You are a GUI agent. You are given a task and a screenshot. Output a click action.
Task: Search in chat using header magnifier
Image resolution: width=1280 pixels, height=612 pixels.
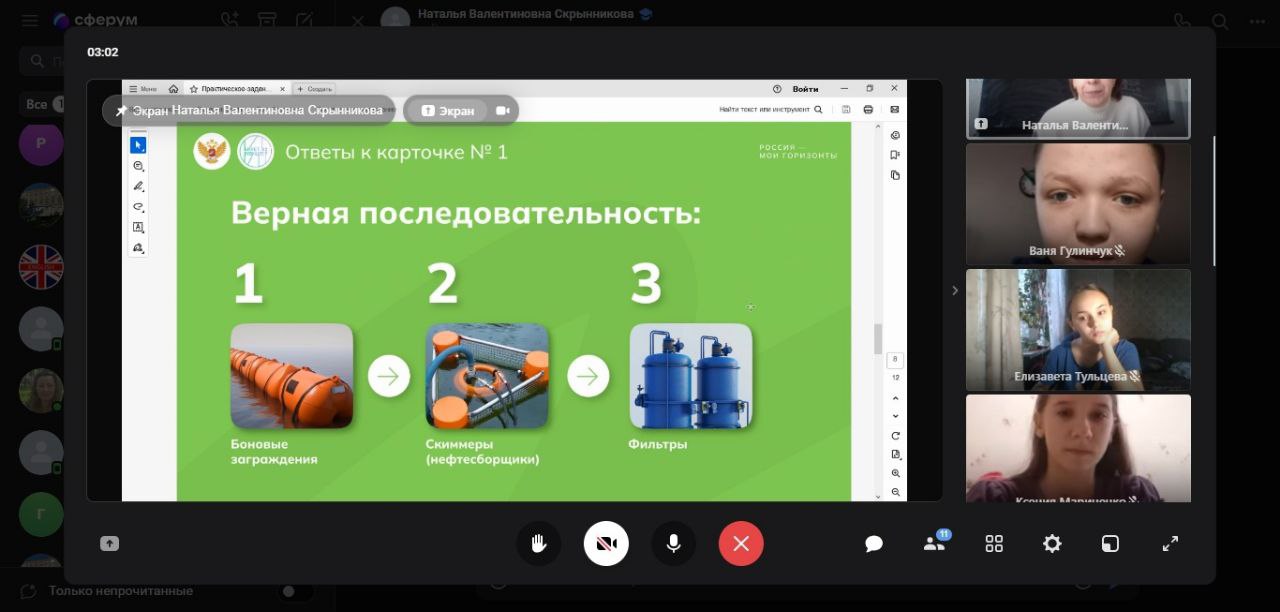click(x=1220, y=20)
